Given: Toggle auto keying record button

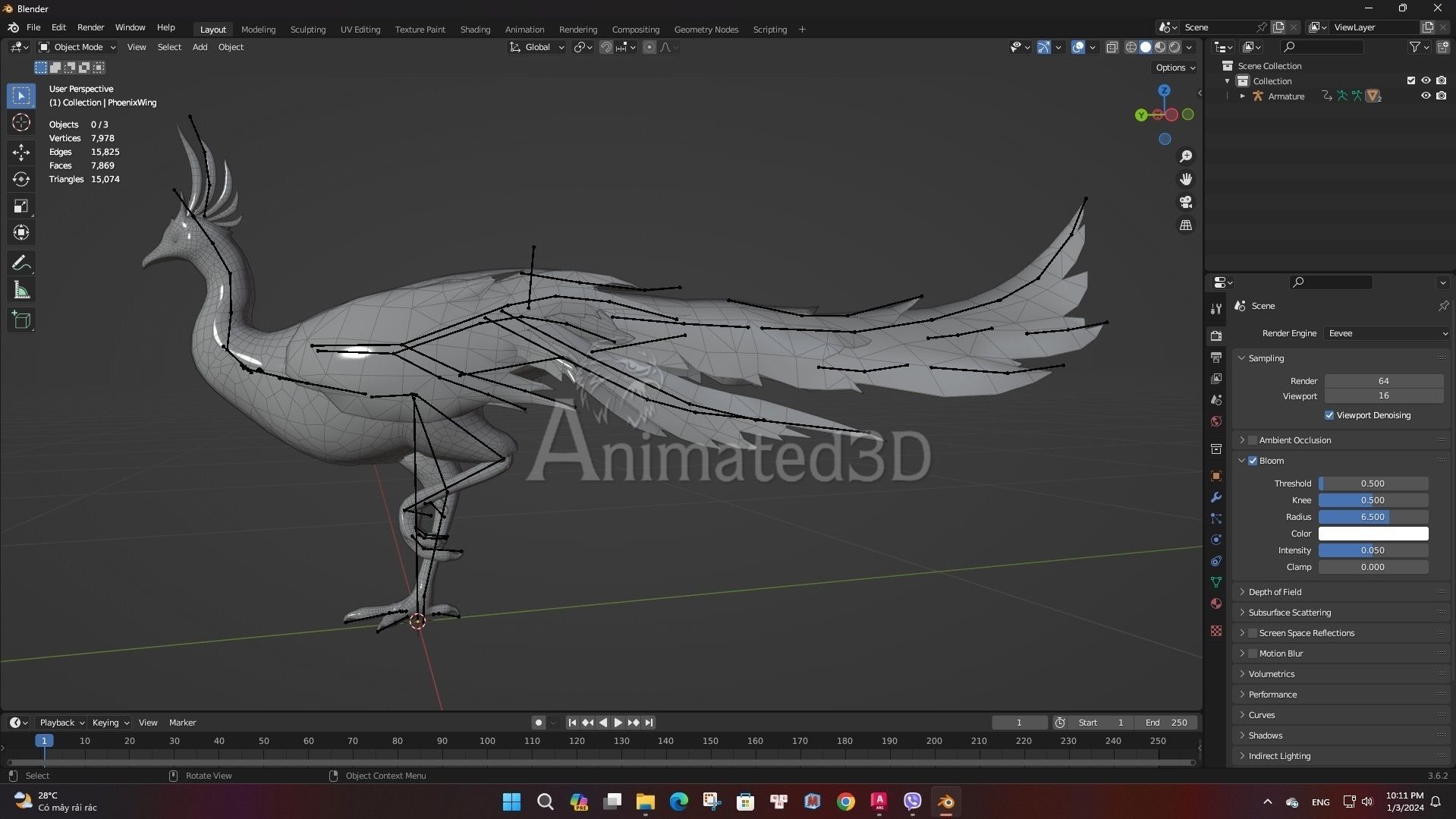Looking at the screenshot, I should [x=538, y=723].
